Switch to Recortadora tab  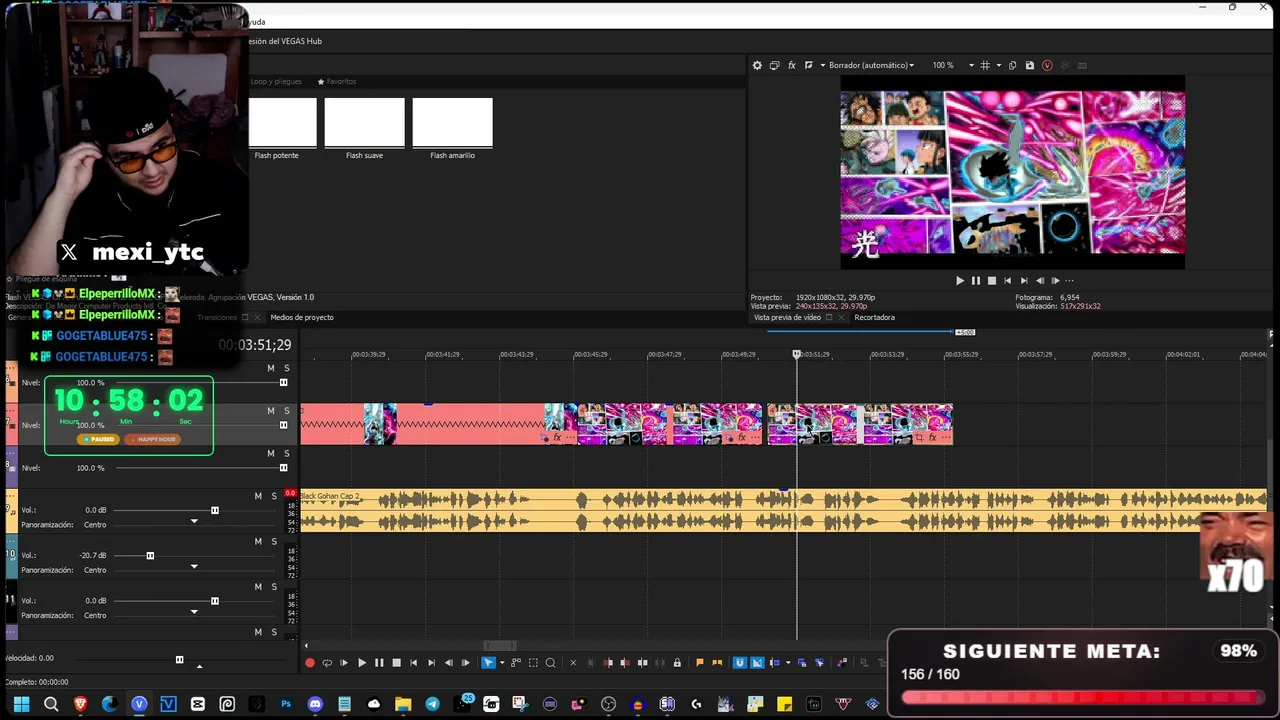tap(874, 317)
